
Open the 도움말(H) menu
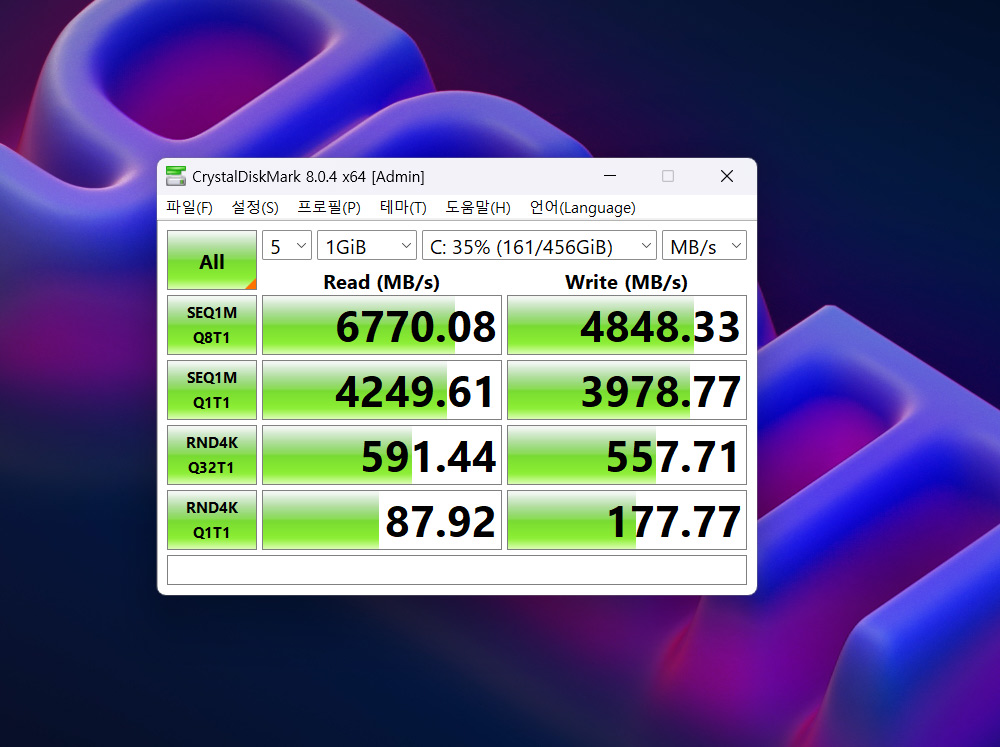tap(478, 207)
